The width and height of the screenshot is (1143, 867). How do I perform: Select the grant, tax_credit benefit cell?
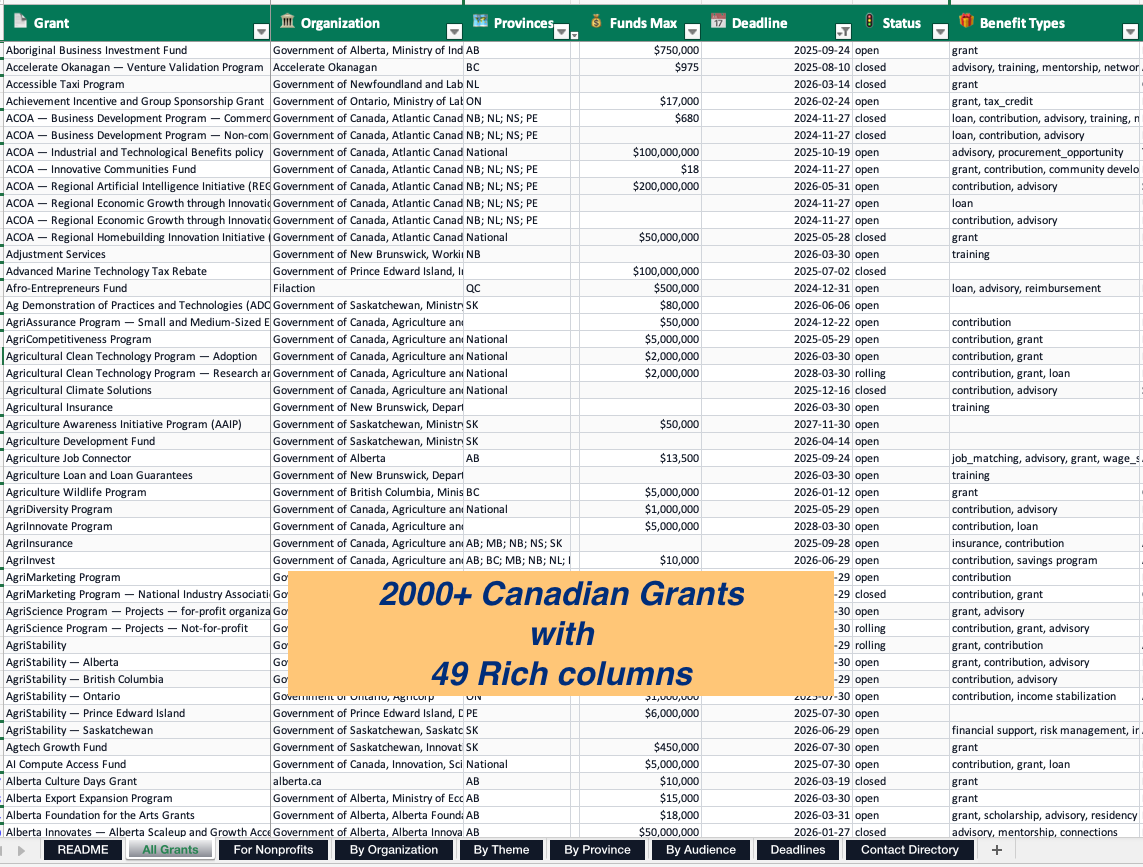click(1045, 101)
